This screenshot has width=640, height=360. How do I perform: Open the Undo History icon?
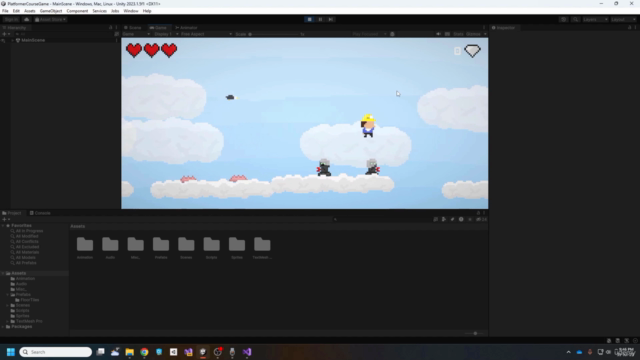tap(563, 19)
